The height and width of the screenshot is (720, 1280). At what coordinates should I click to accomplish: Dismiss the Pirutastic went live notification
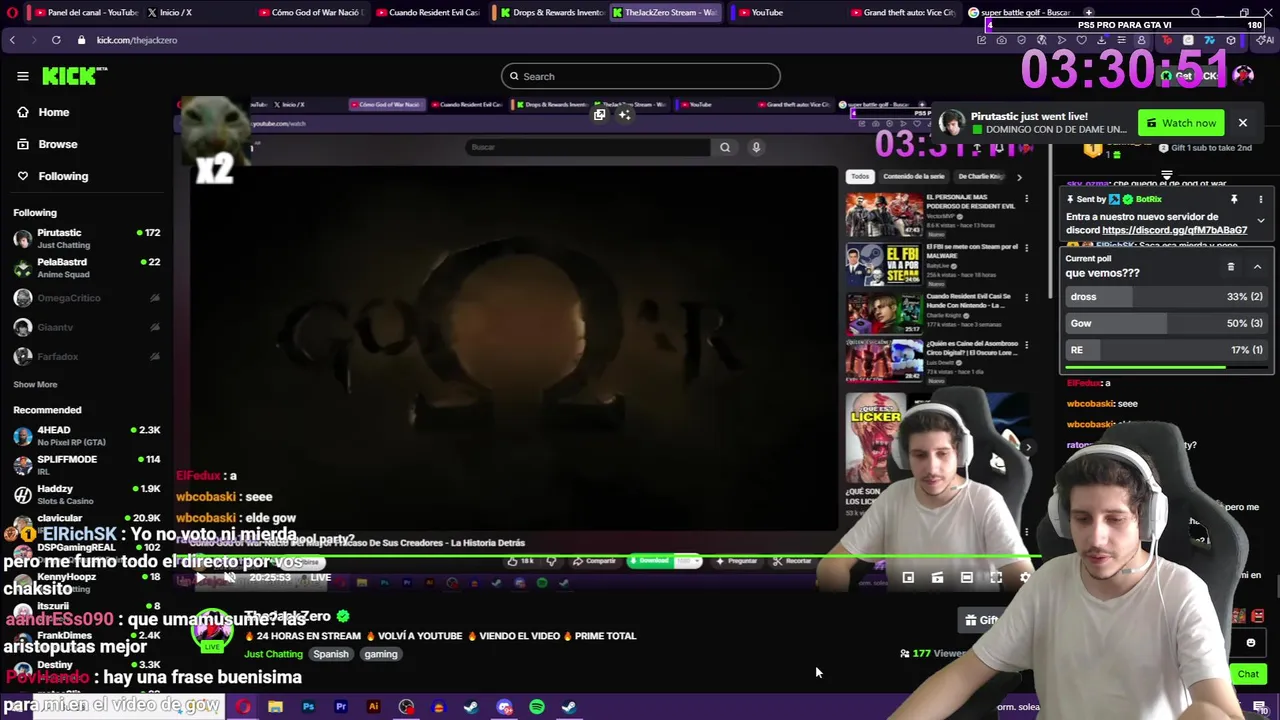click(x=1242, y=123)
